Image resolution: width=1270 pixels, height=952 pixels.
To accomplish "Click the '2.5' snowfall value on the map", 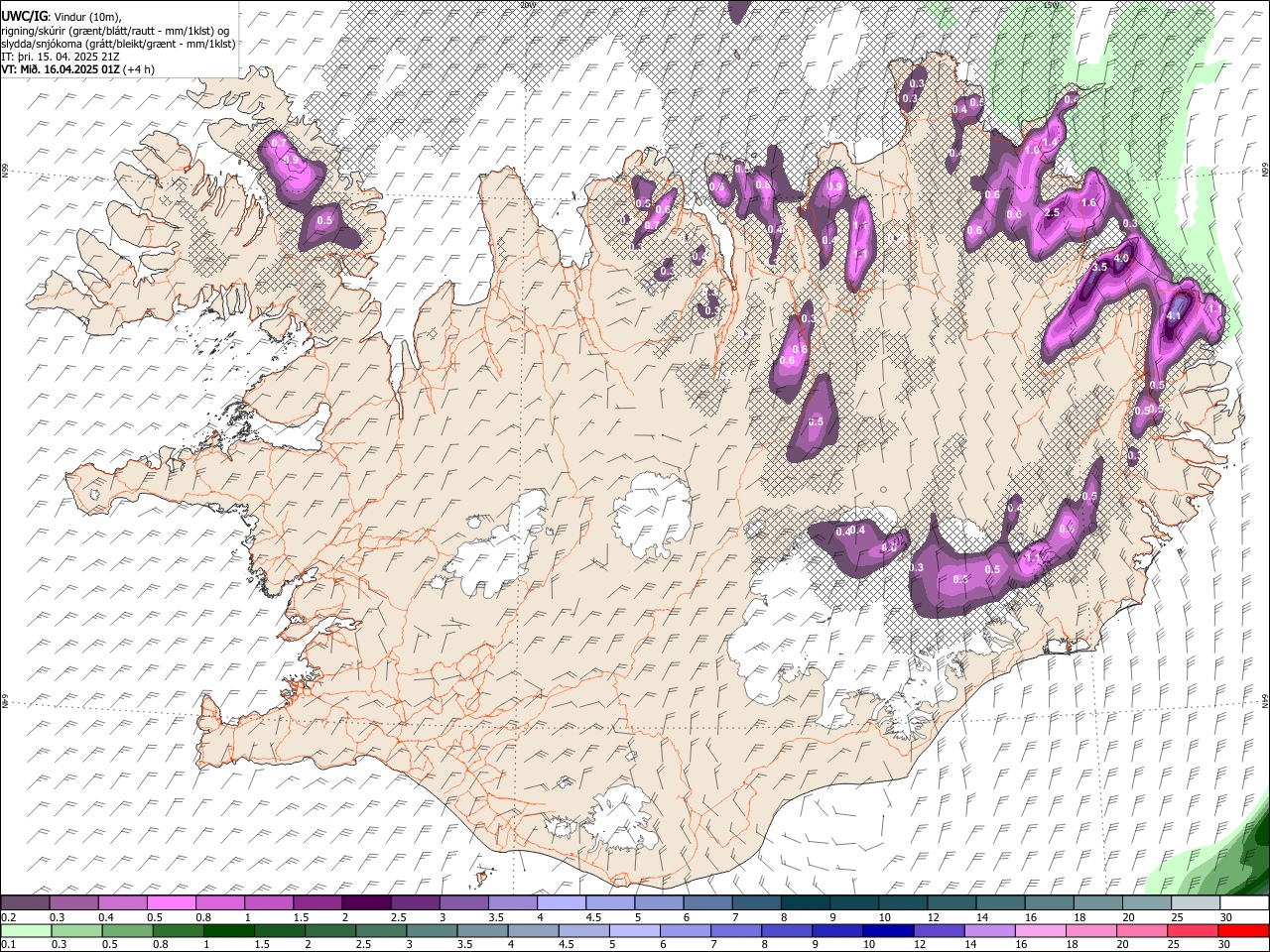I will coord(1053,213).
